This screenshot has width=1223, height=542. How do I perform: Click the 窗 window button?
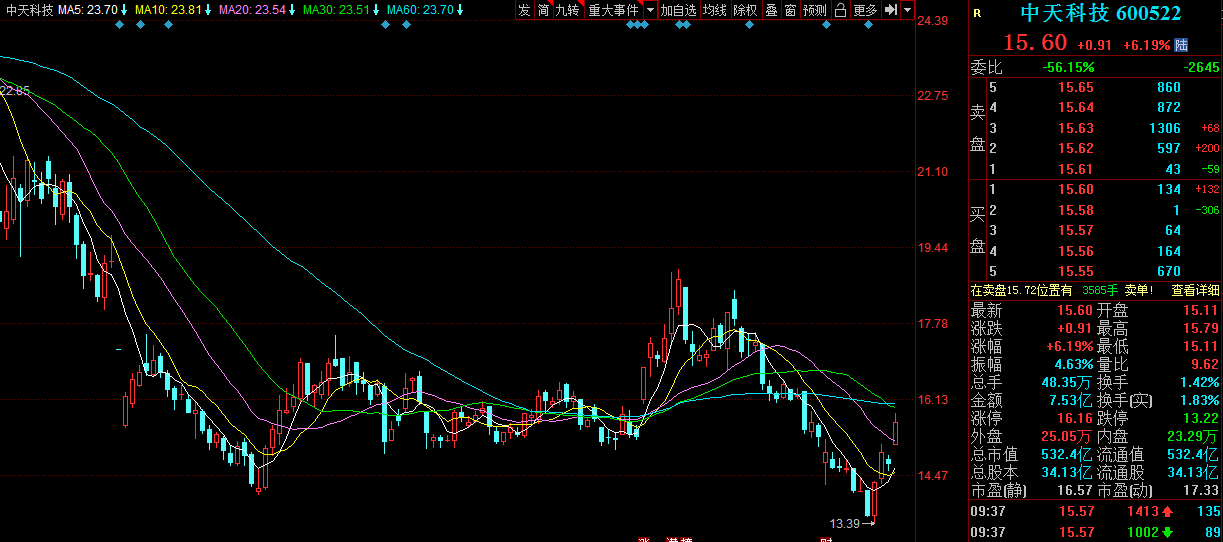(x=790, y=10)
